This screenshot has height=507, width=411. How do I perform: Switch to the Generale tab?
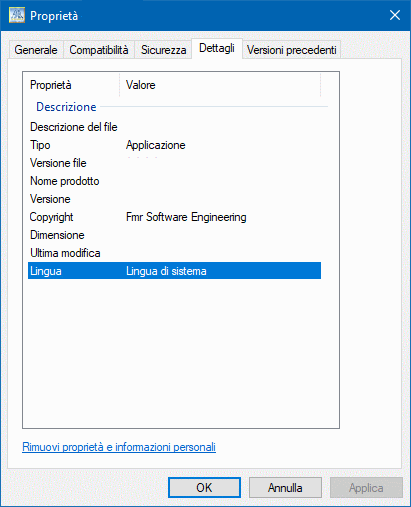[36, 50]
